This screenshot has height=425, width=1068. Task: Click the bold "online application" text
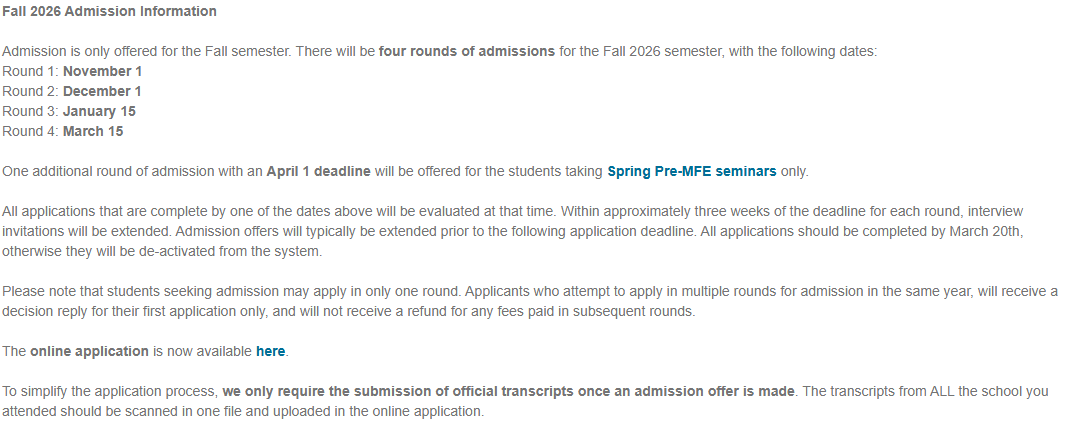tap(89, 351)
